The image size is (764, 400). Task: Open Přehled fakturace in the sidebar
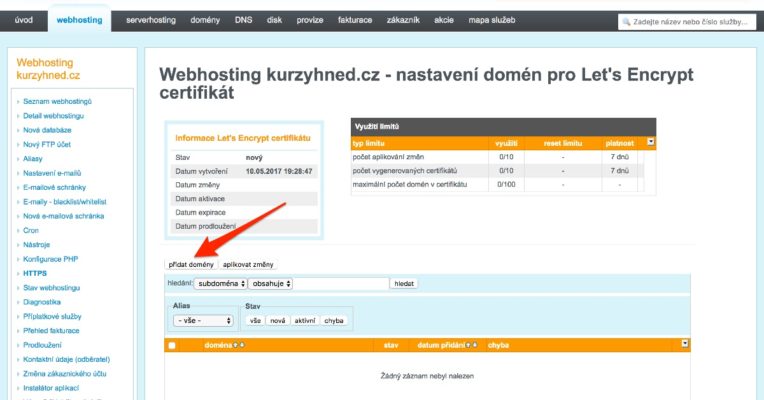coord(51,331)
